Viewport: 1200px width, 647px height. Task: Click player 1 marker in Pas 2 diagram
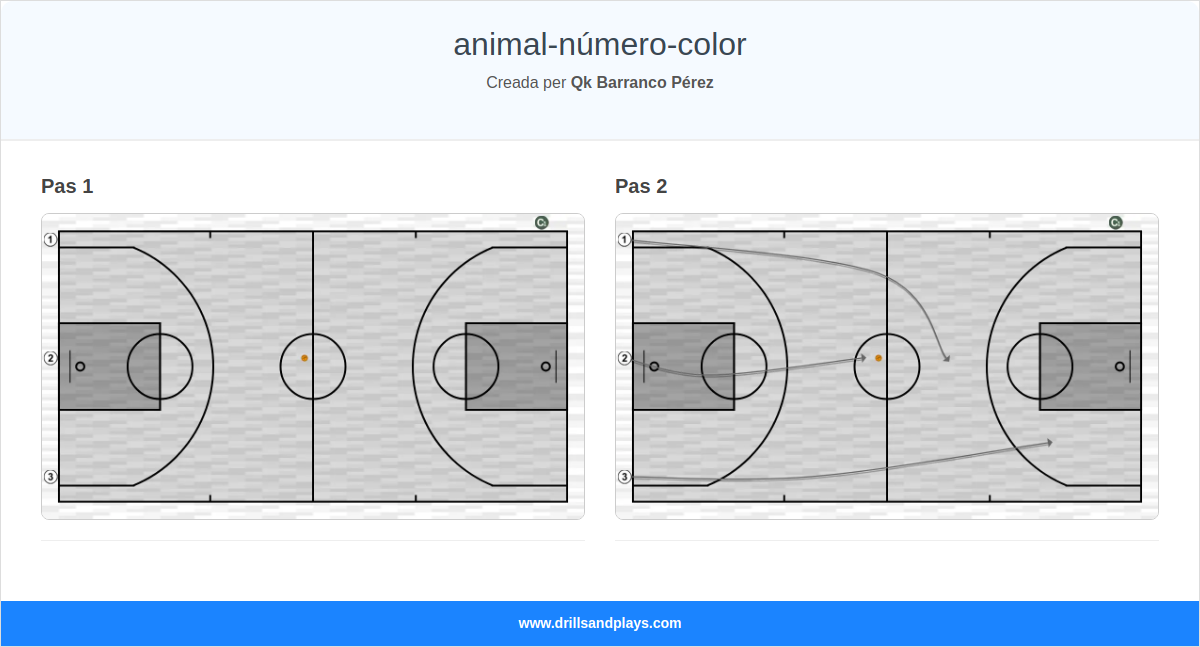[x=624, y=240]
